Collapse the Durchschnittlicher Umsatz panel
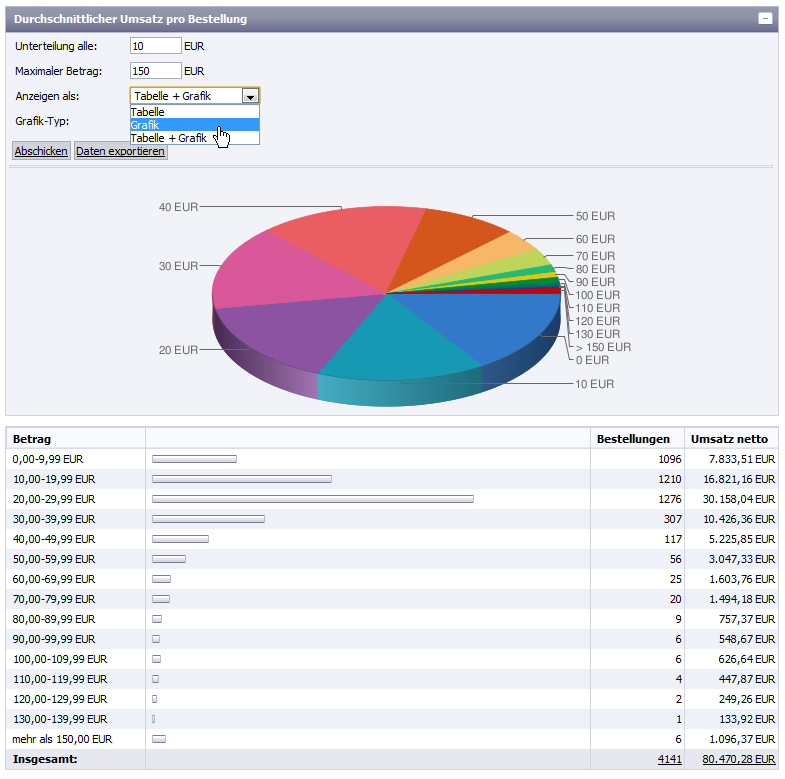This screenshot has height=779, width=785. coord(764,19)
